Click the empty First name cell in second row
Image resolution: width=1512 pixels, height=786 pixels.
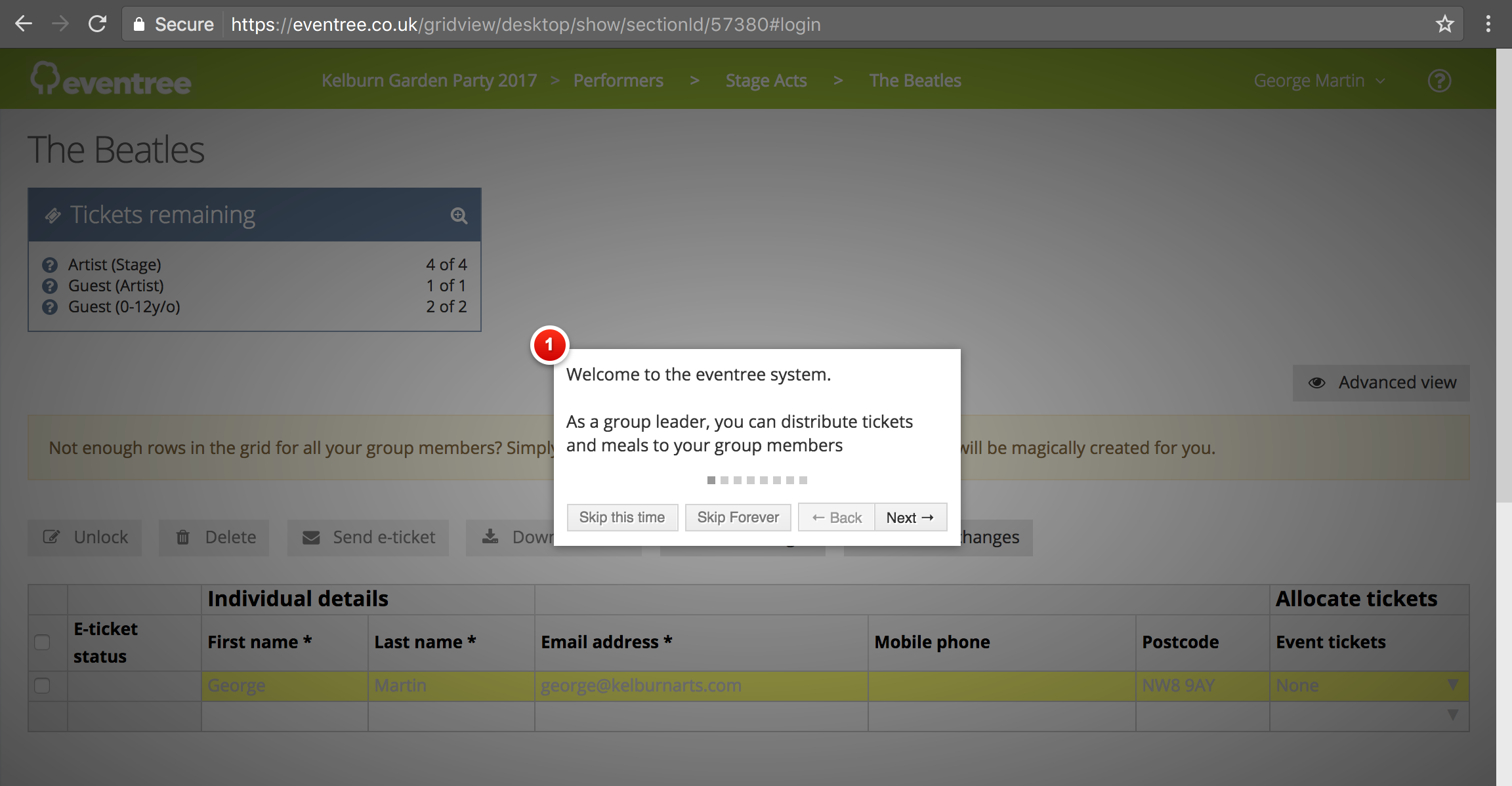point(285,716)
